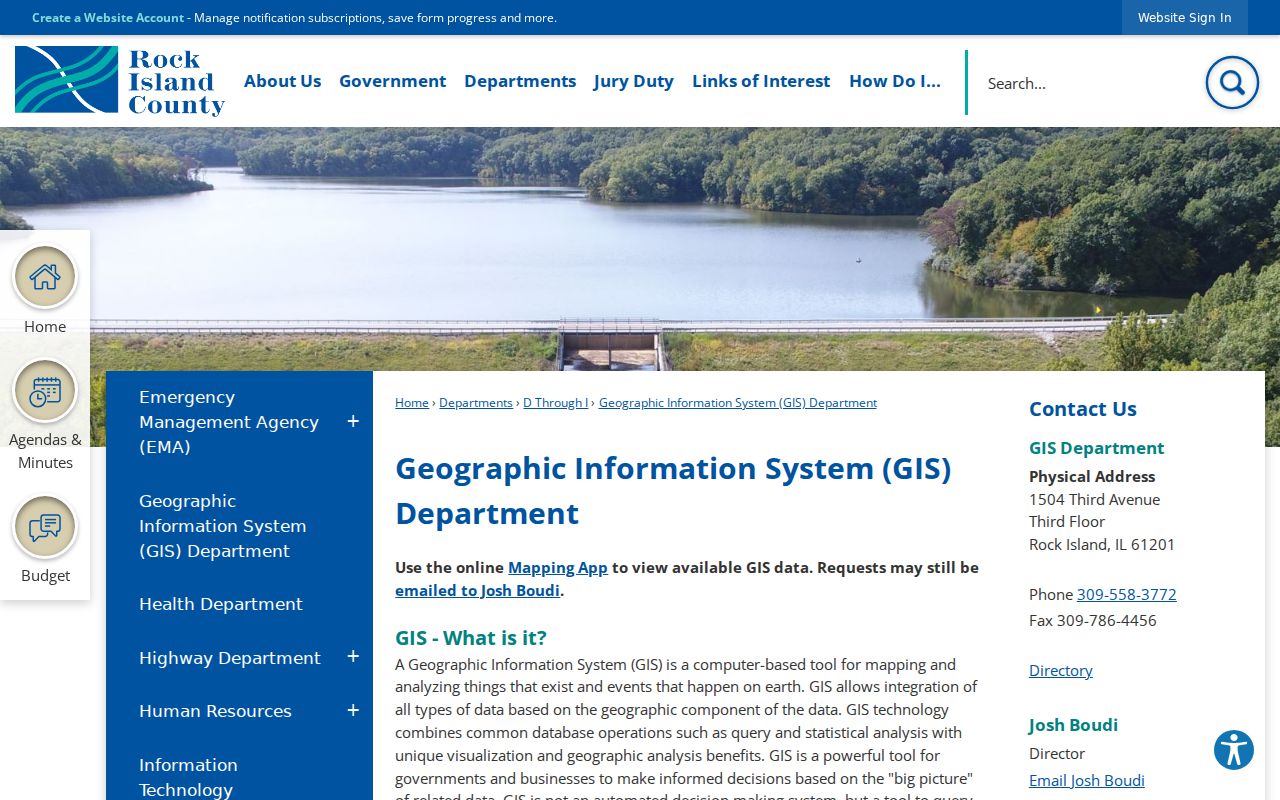Open the Home quick link icon
This screenshot has height=800, width=1280.
coord(45,277)
